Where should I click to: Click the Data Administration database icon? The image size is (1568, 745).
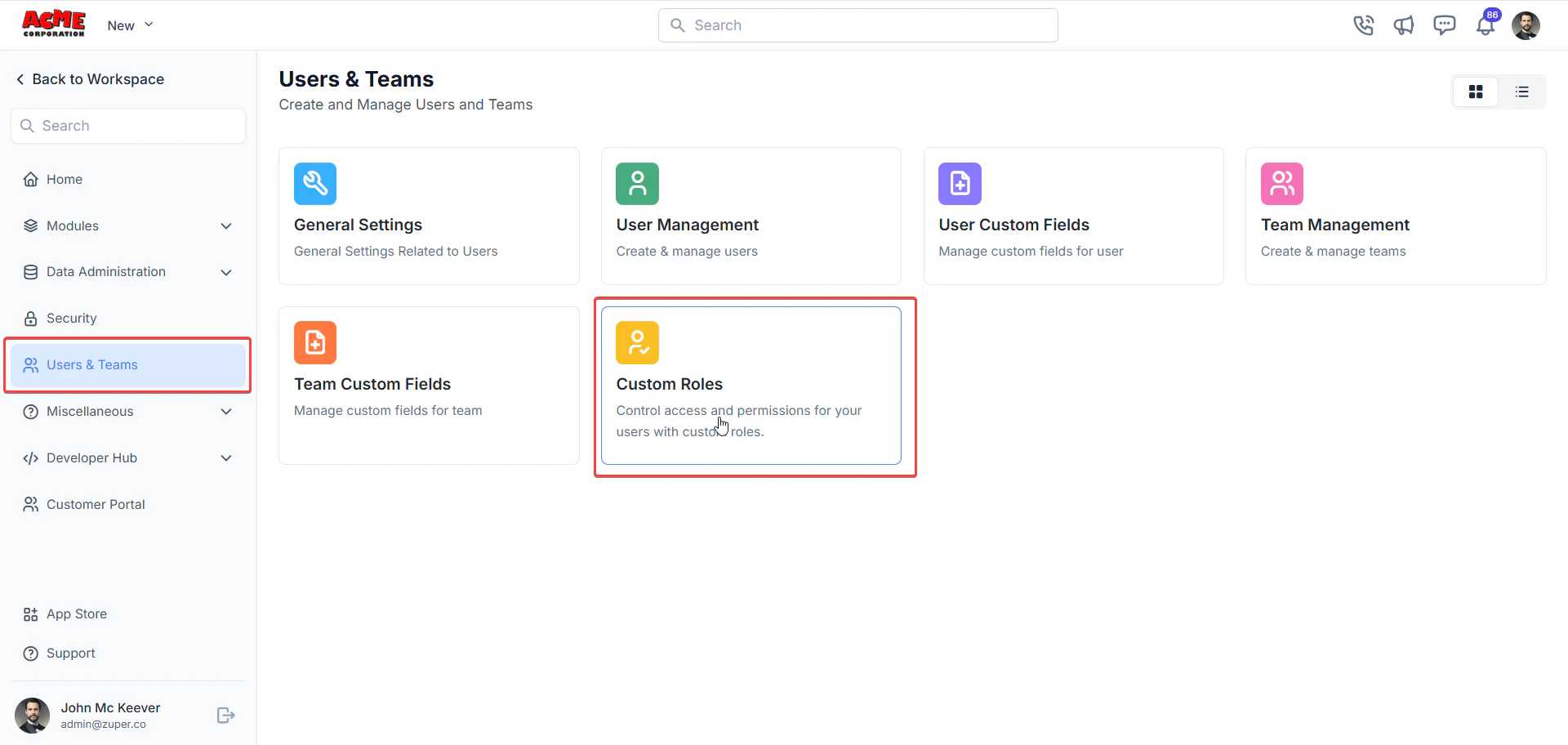click(31, 272)
